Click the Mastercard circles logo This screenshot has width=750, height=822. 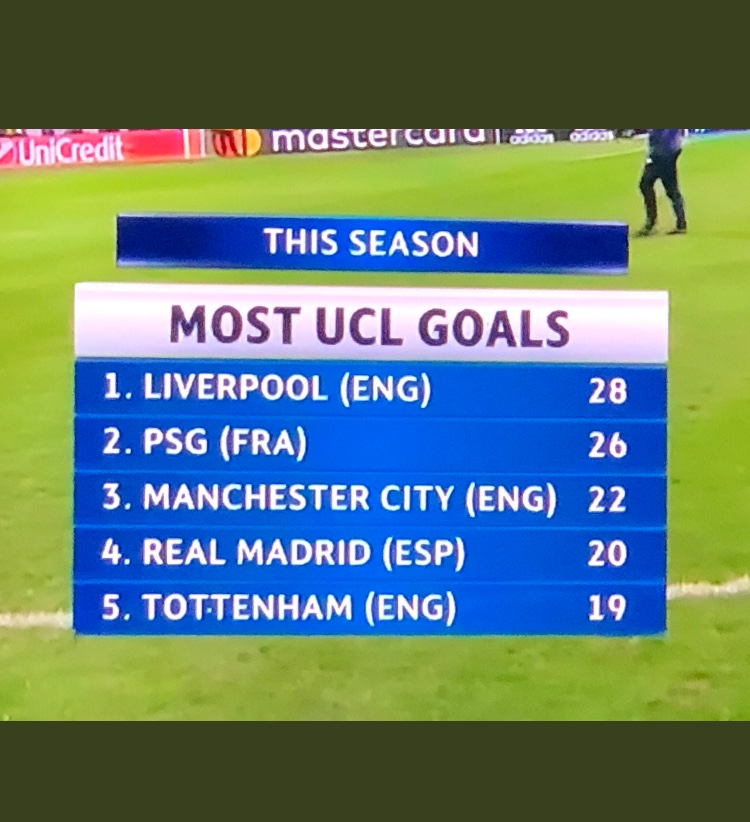[236, 143]
